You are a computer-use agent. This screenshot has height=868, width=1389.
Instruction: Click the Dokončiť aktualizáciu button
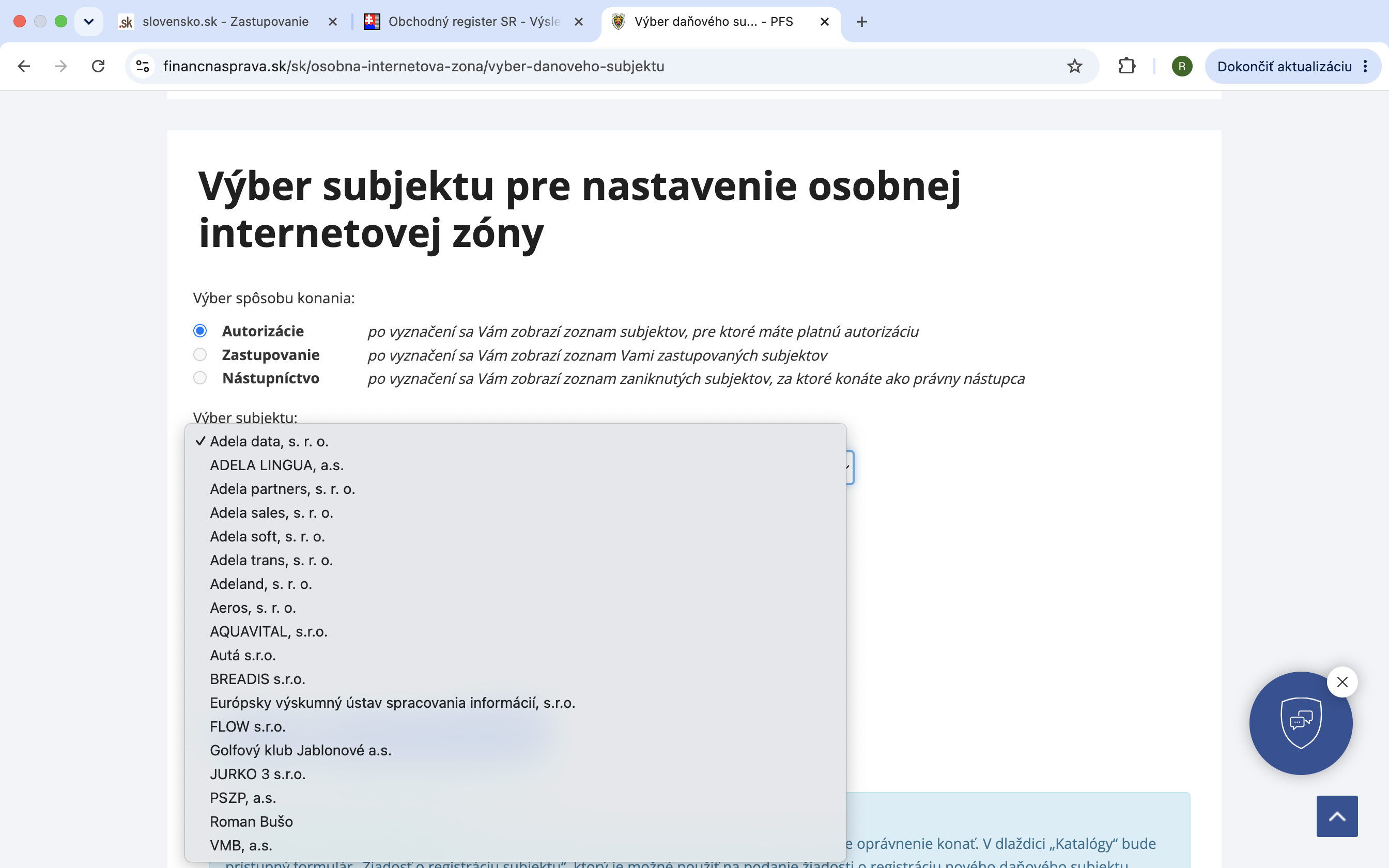pyautogui.click(x=1292, y=67)
